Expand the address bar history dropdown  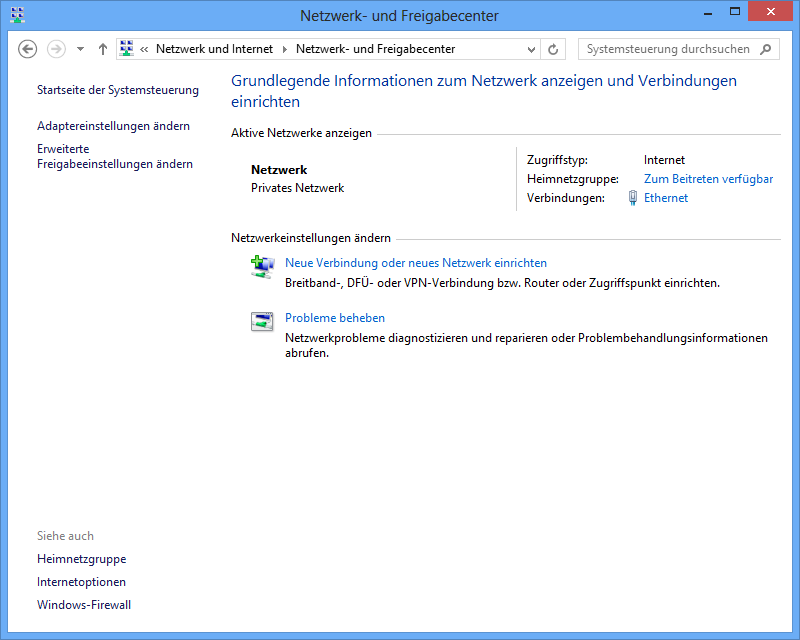click(529, 49)
